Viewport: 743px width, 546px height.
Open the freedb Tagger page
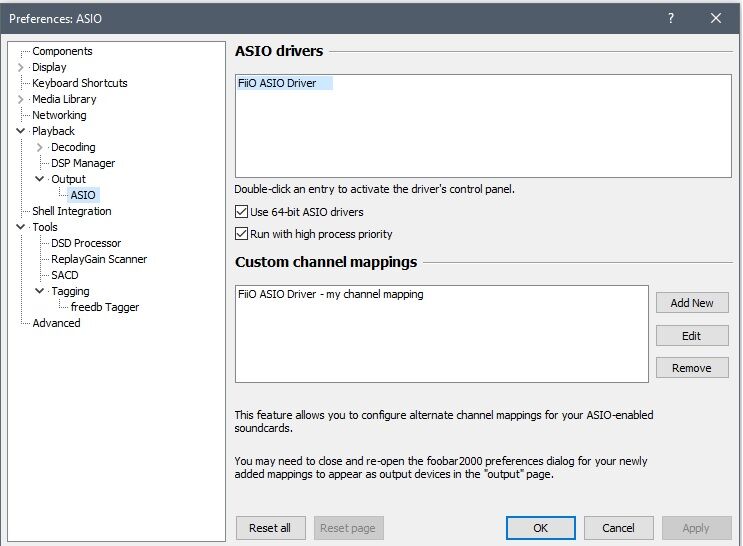coord(105,307)
